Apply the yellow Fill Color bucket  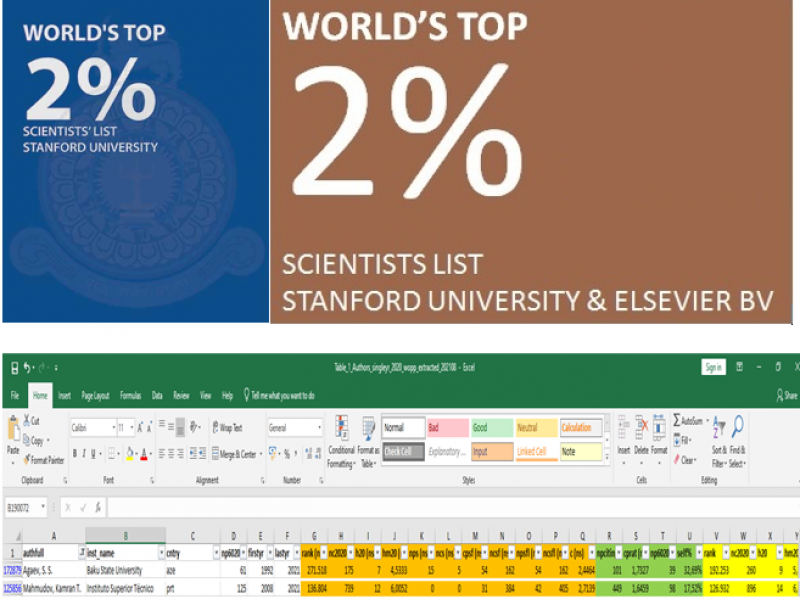tap(130, 453)
